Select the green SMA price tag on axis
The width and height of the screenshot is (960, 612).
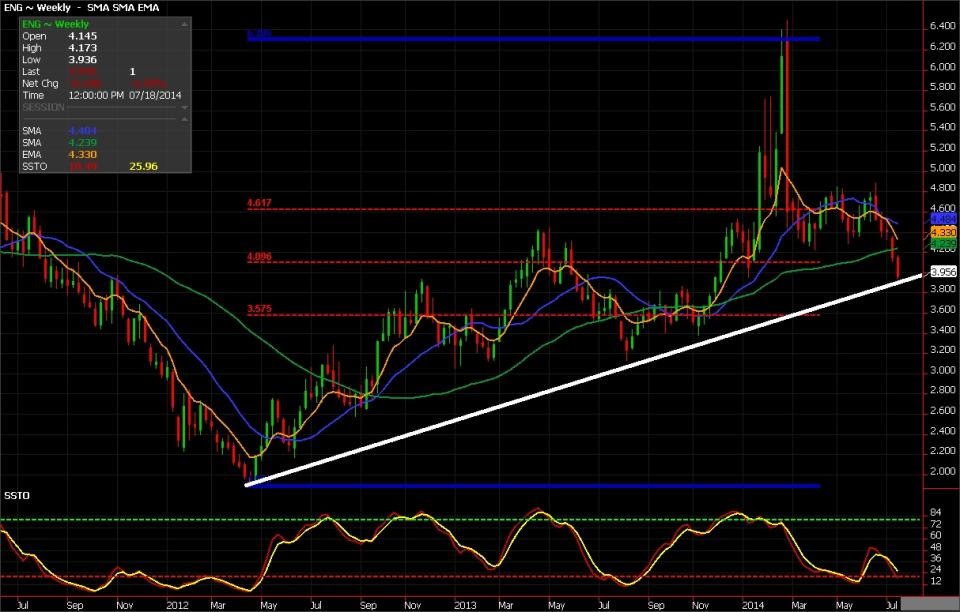(943, 244)
